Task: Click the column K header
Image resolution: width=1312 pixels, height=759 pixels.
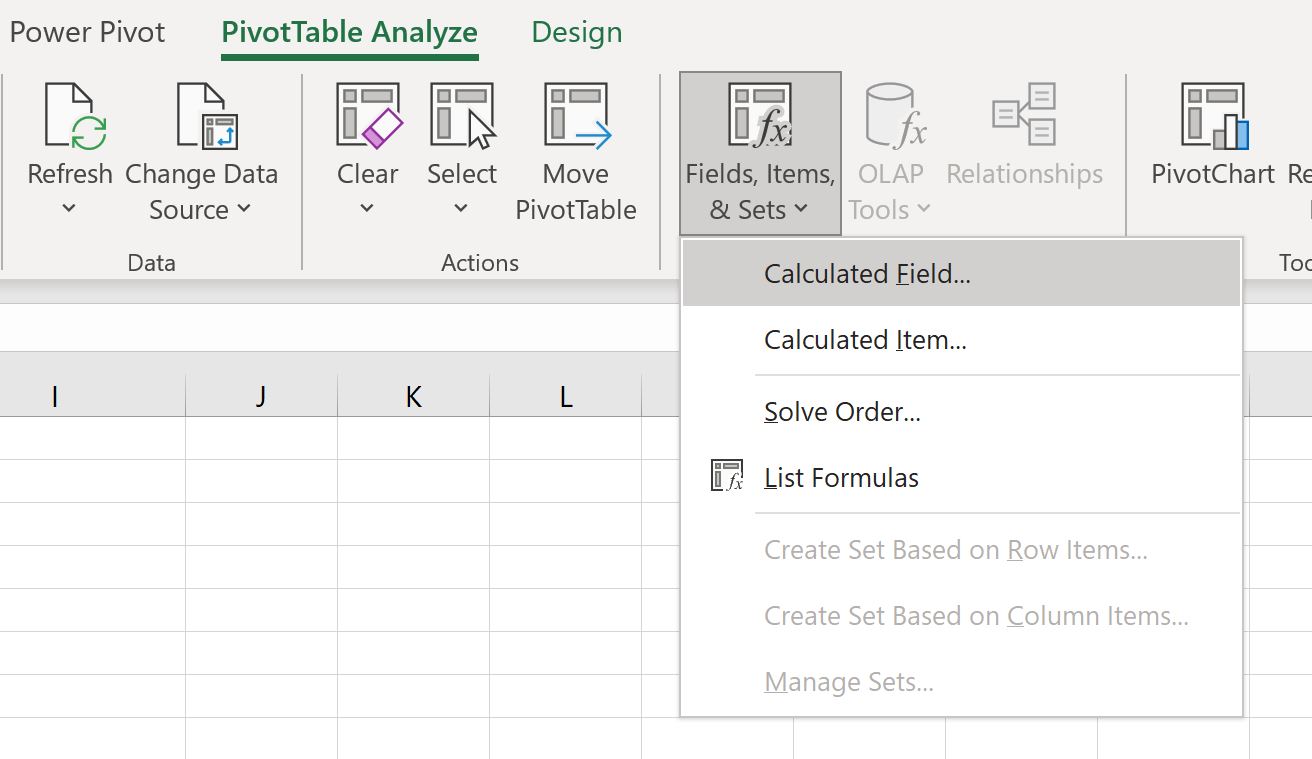Action: click(412, 395)
